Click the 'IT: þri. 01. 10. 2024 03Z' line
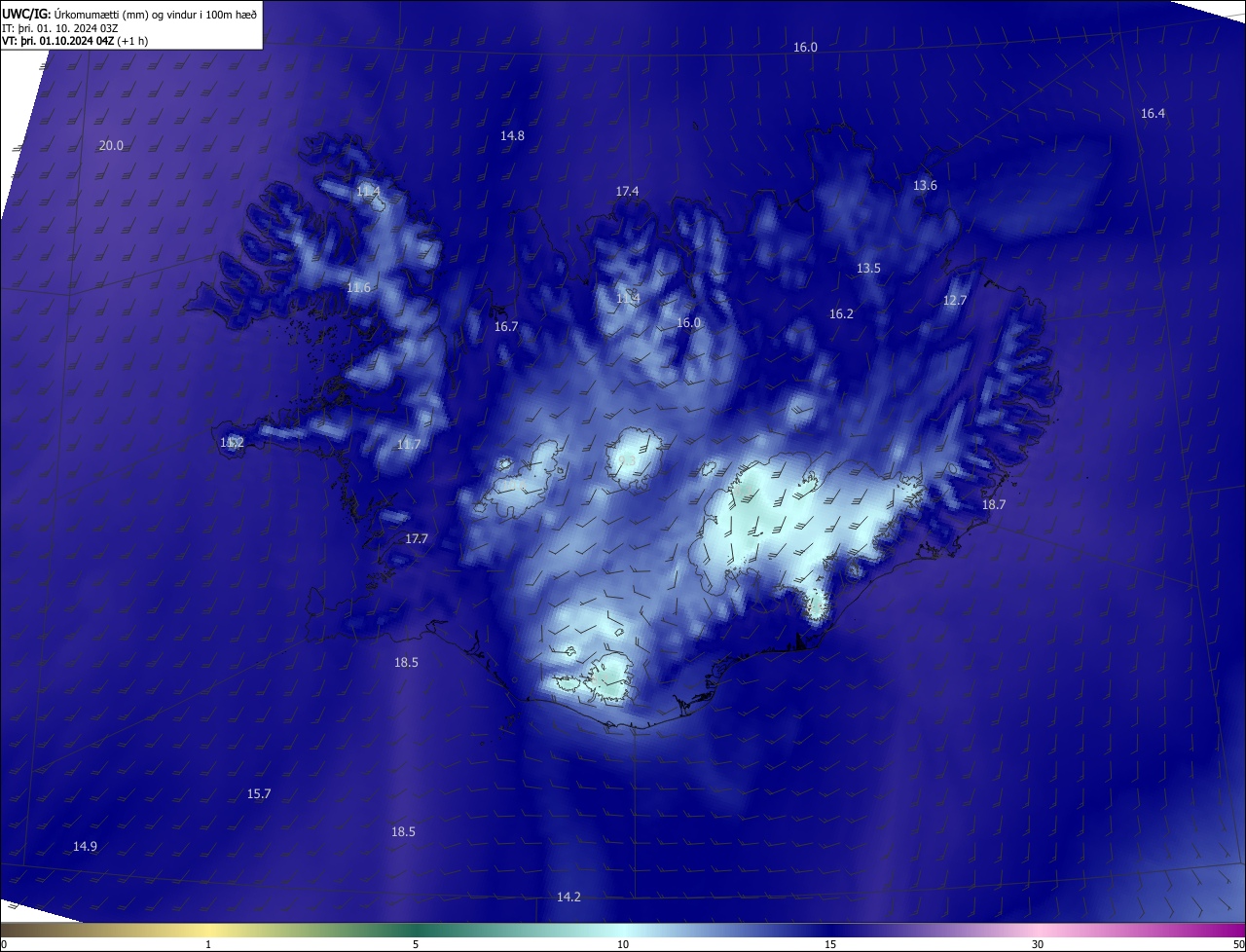 (x=60, y=27)
